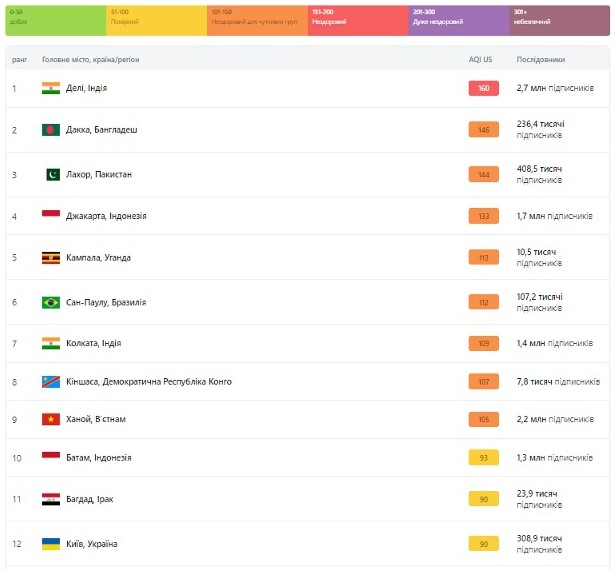Click the Послідовники column header
Image resolution: width=615 pixels, height=570 pixels.
pos(540,60)
